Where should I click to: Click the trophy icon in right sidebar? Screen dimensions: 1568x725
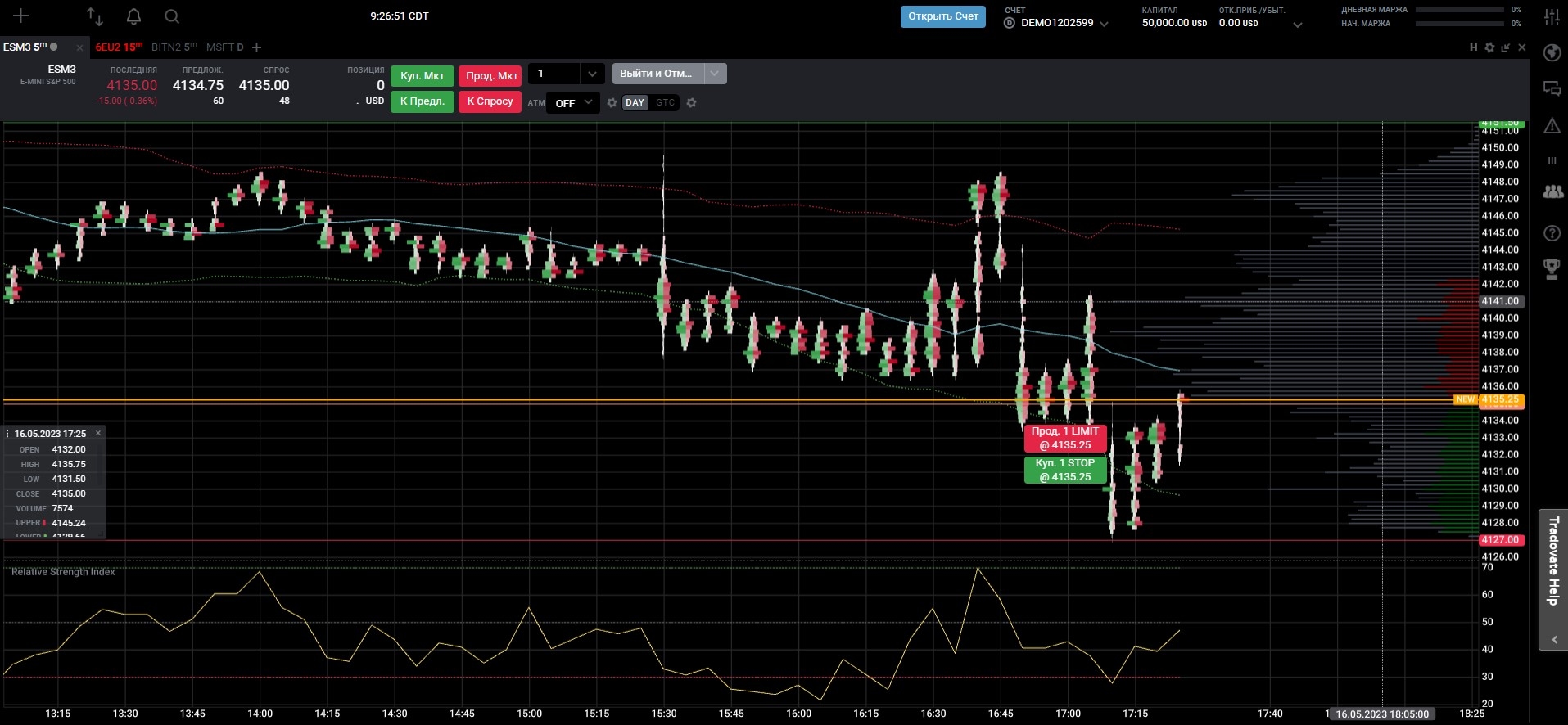click(1552, 269)
